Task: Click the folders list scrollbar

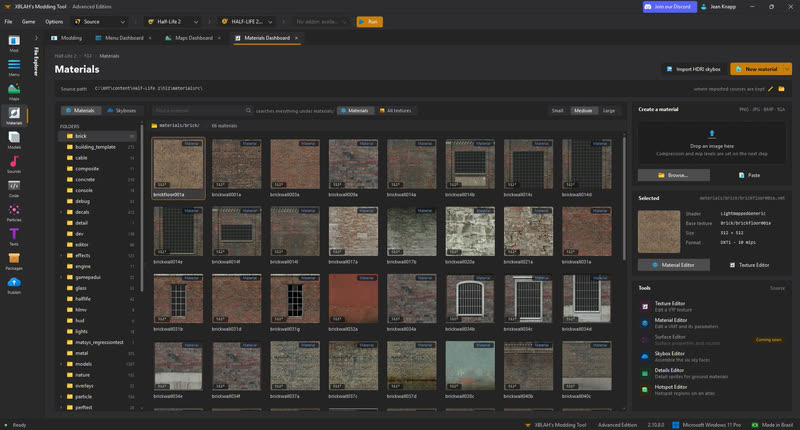Action: [x=142, y=207]
